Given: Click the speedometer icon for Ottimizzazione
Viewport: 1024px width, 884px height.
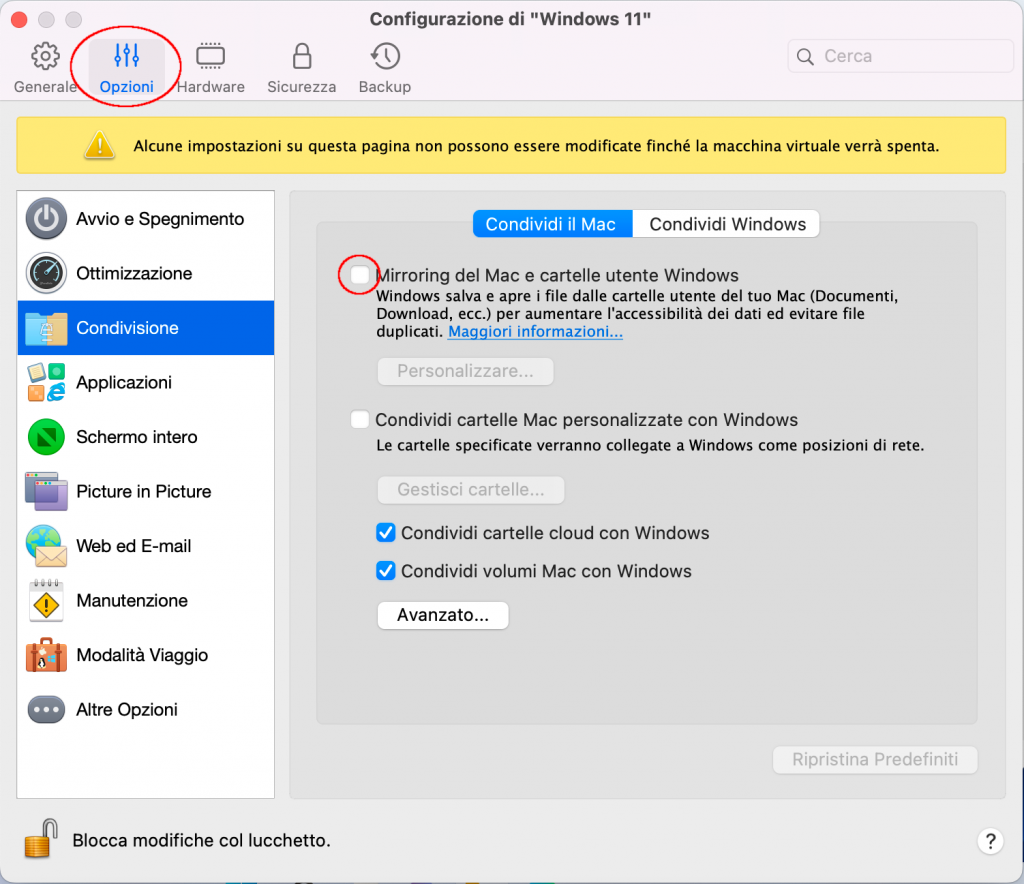Looking at the screenshot, I should pos(46,273).
